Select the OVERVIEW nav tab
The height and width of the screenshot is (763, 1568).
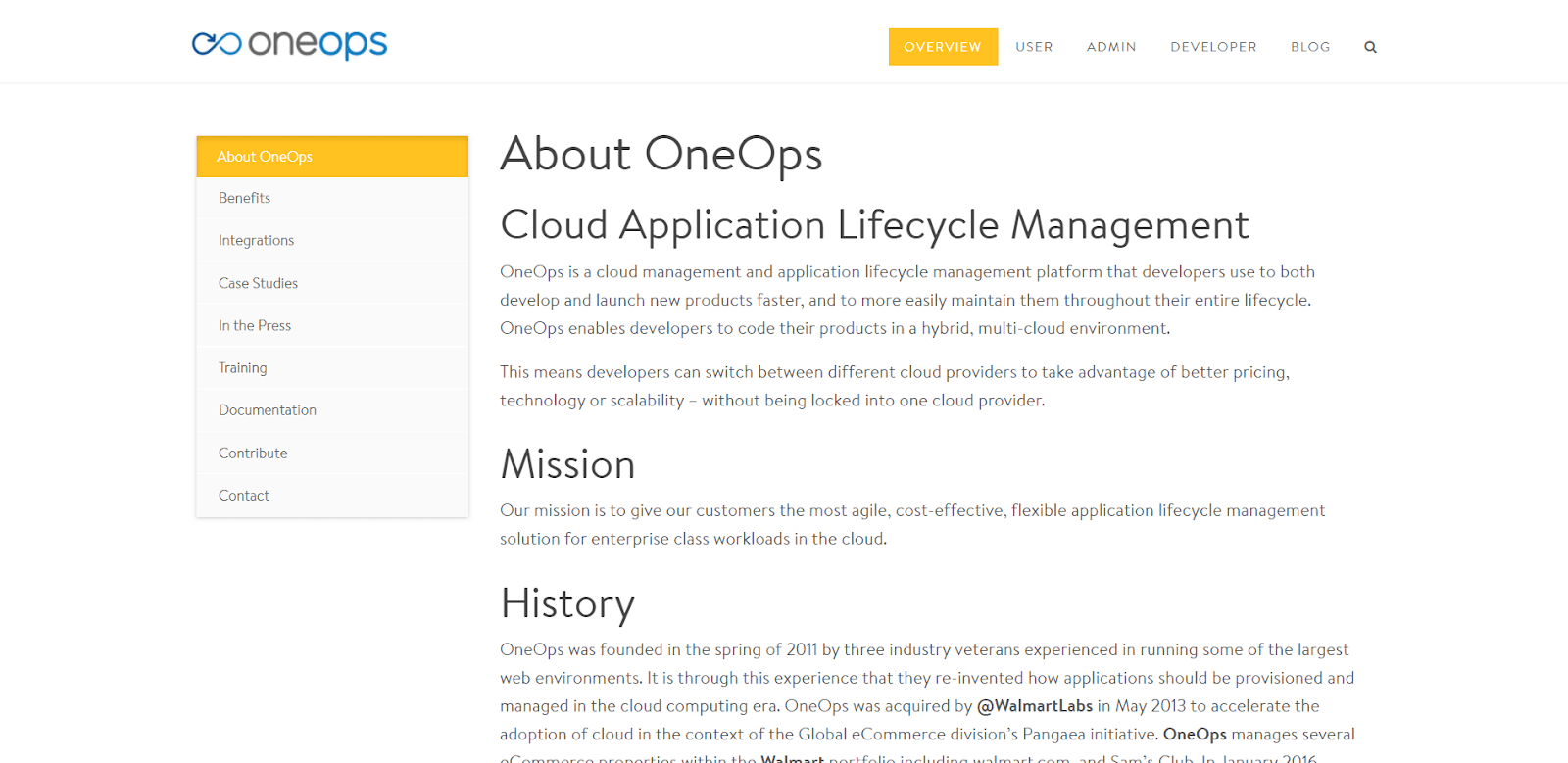pos(943,47)
